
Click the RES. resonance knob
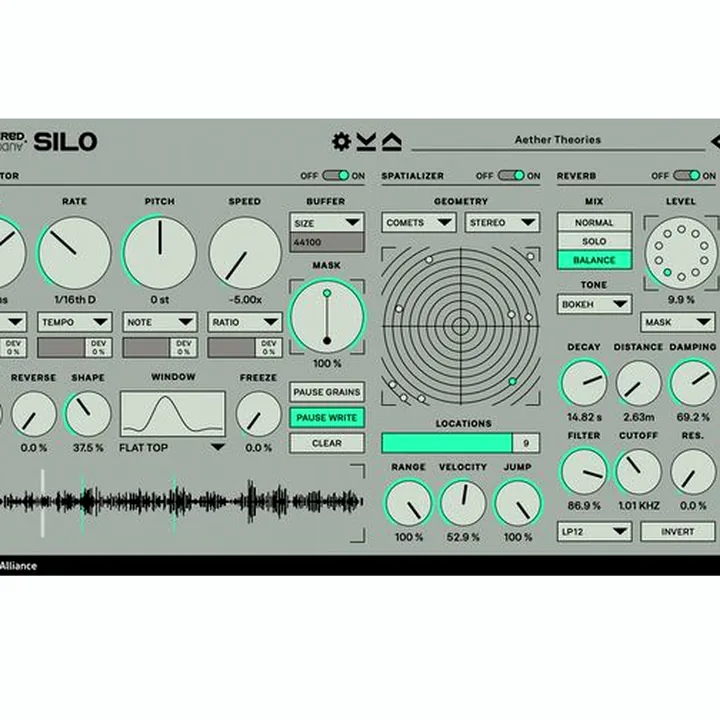693,472
